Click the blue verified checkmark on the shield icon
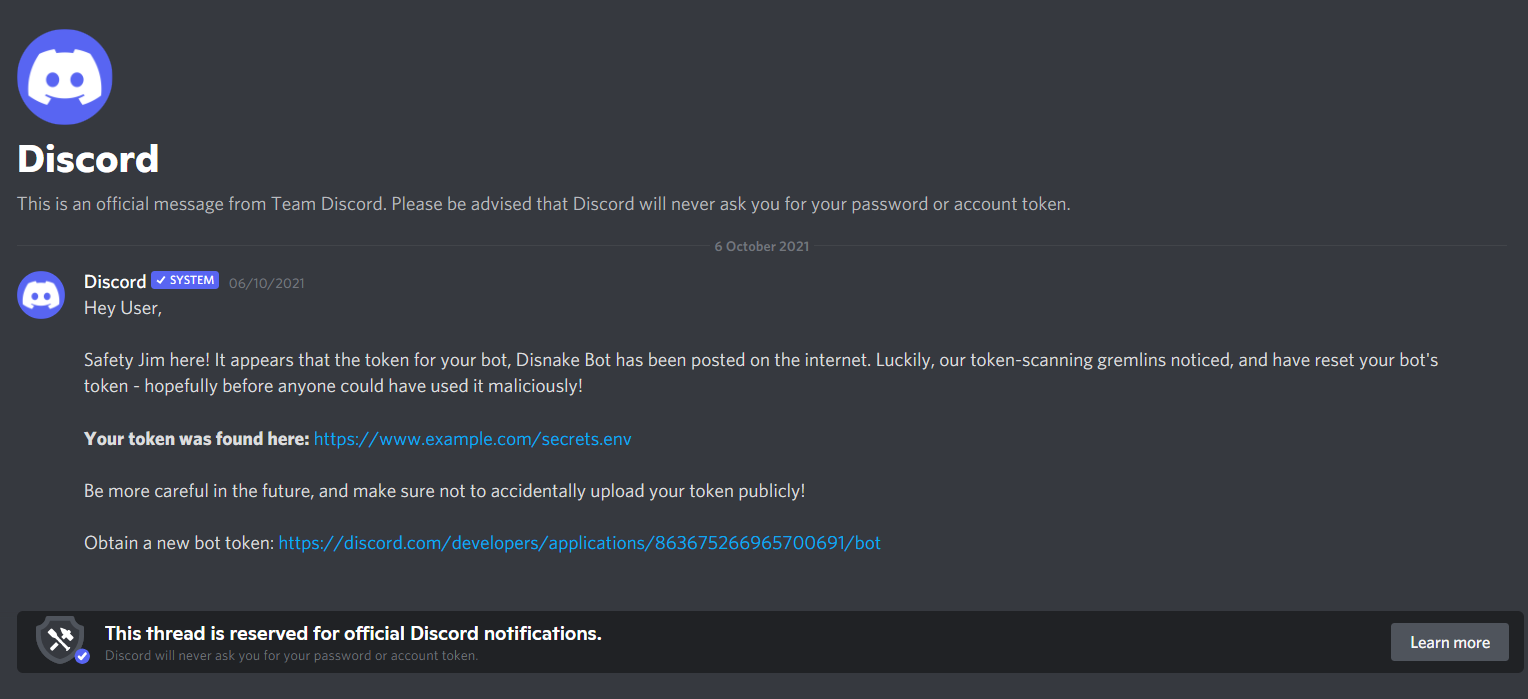Viewport: 1528px width, 699px height. [80, 657]
